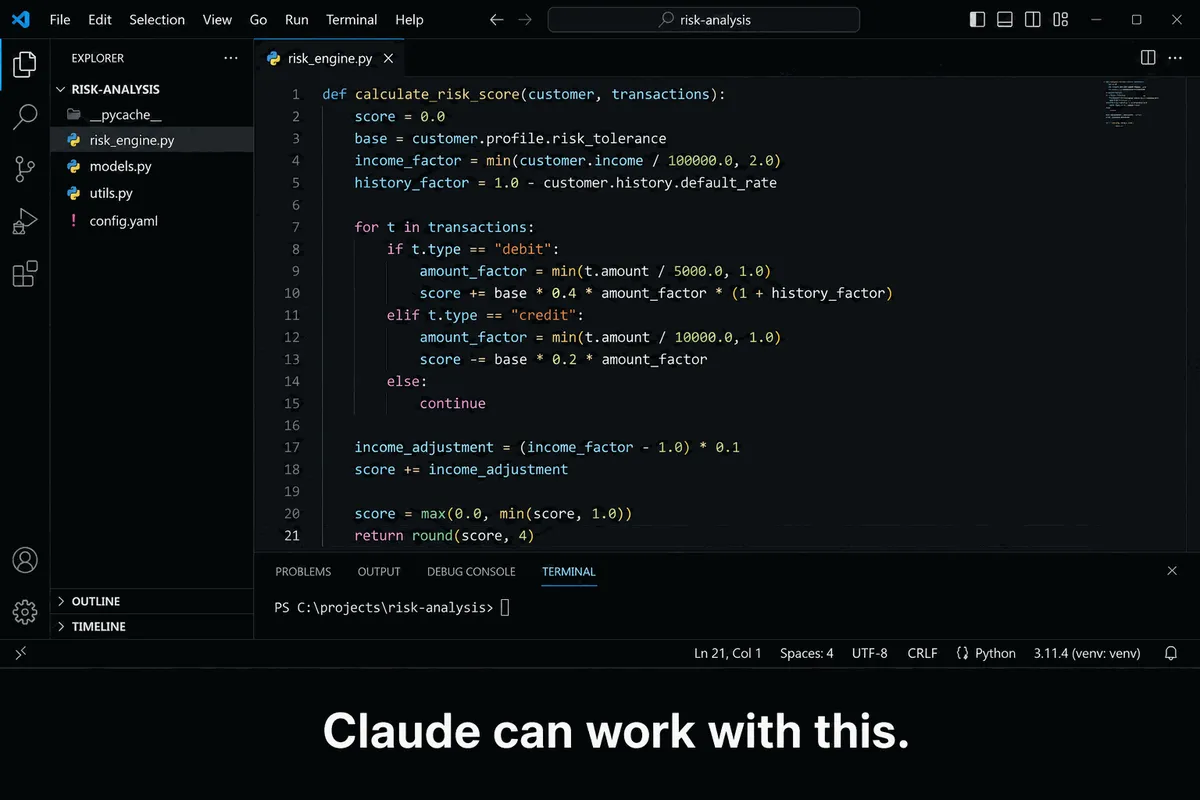The height and width of the screenshot is (800, 1200).
Task: Toggle the bottom panel layout icon
Action: click(x=1005, y=20)
